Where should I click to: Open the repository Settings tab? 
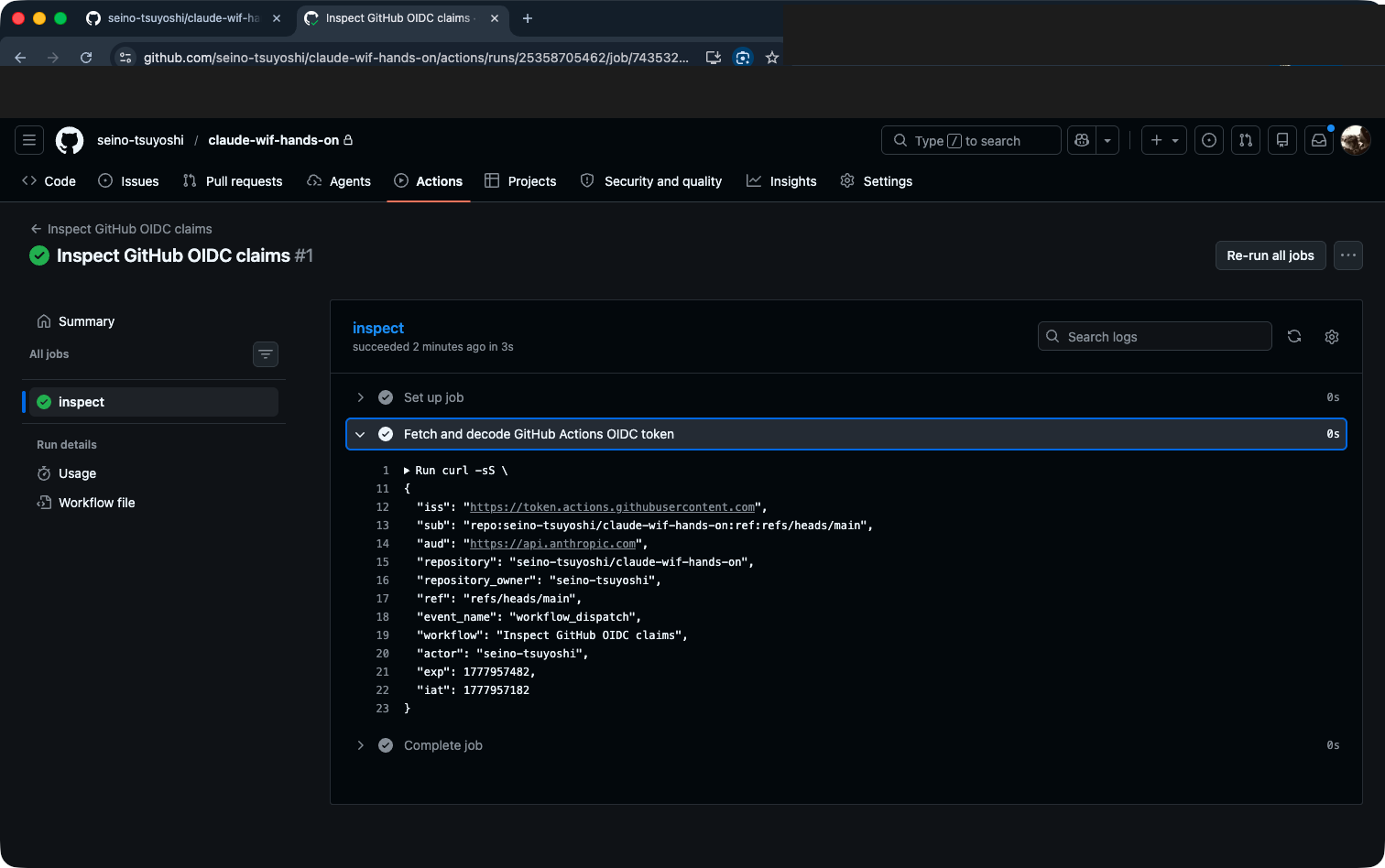877,181
